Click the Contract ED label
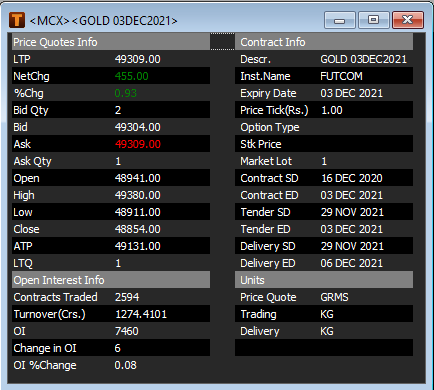This screenshot has width=434, height=390. [x=269, y=195]
